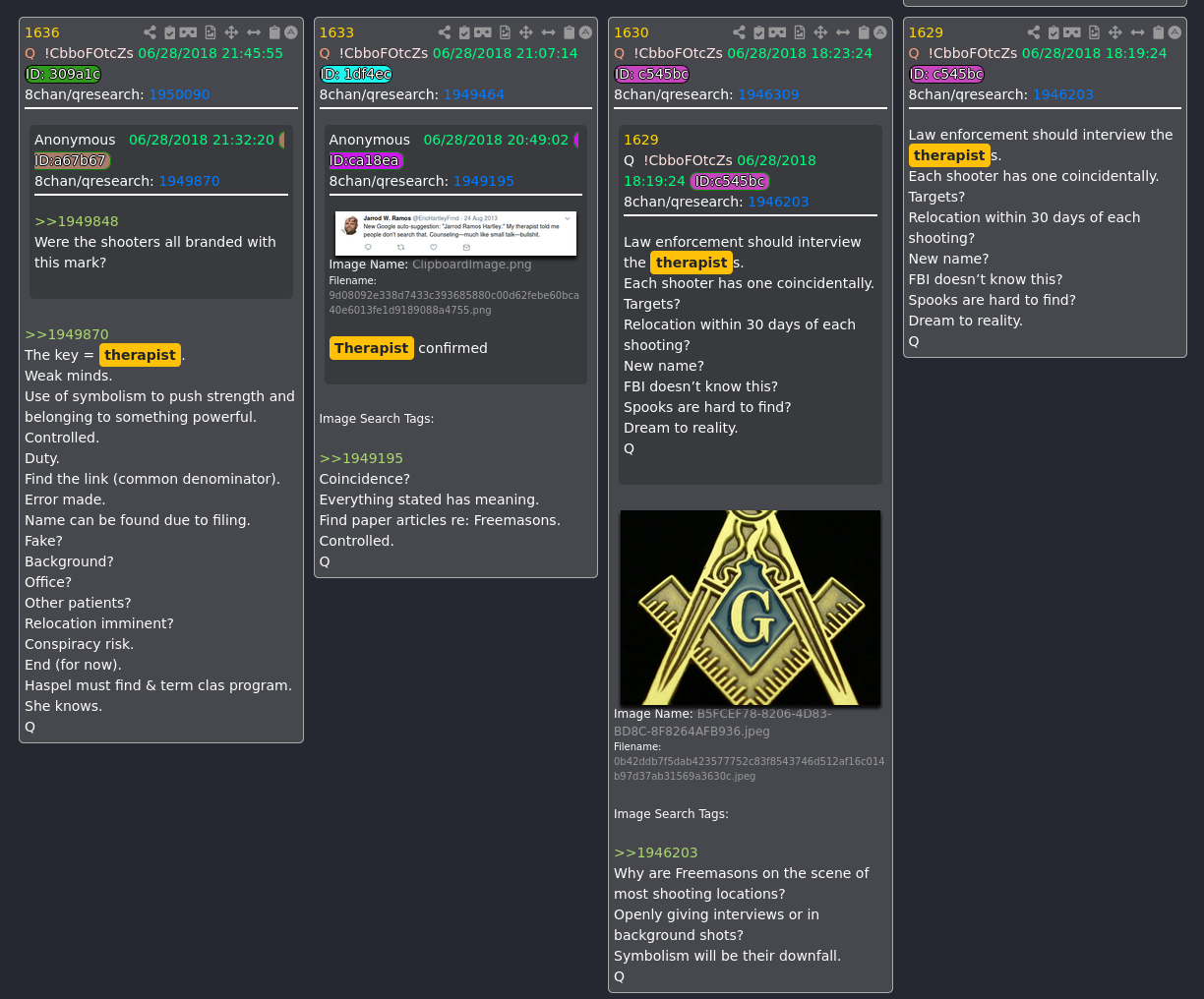The width and height of the screenshot is (1204, 999).
Task: Click the image-file icon on post 1633
Action: pyautogui.click(x=505, y=32)
